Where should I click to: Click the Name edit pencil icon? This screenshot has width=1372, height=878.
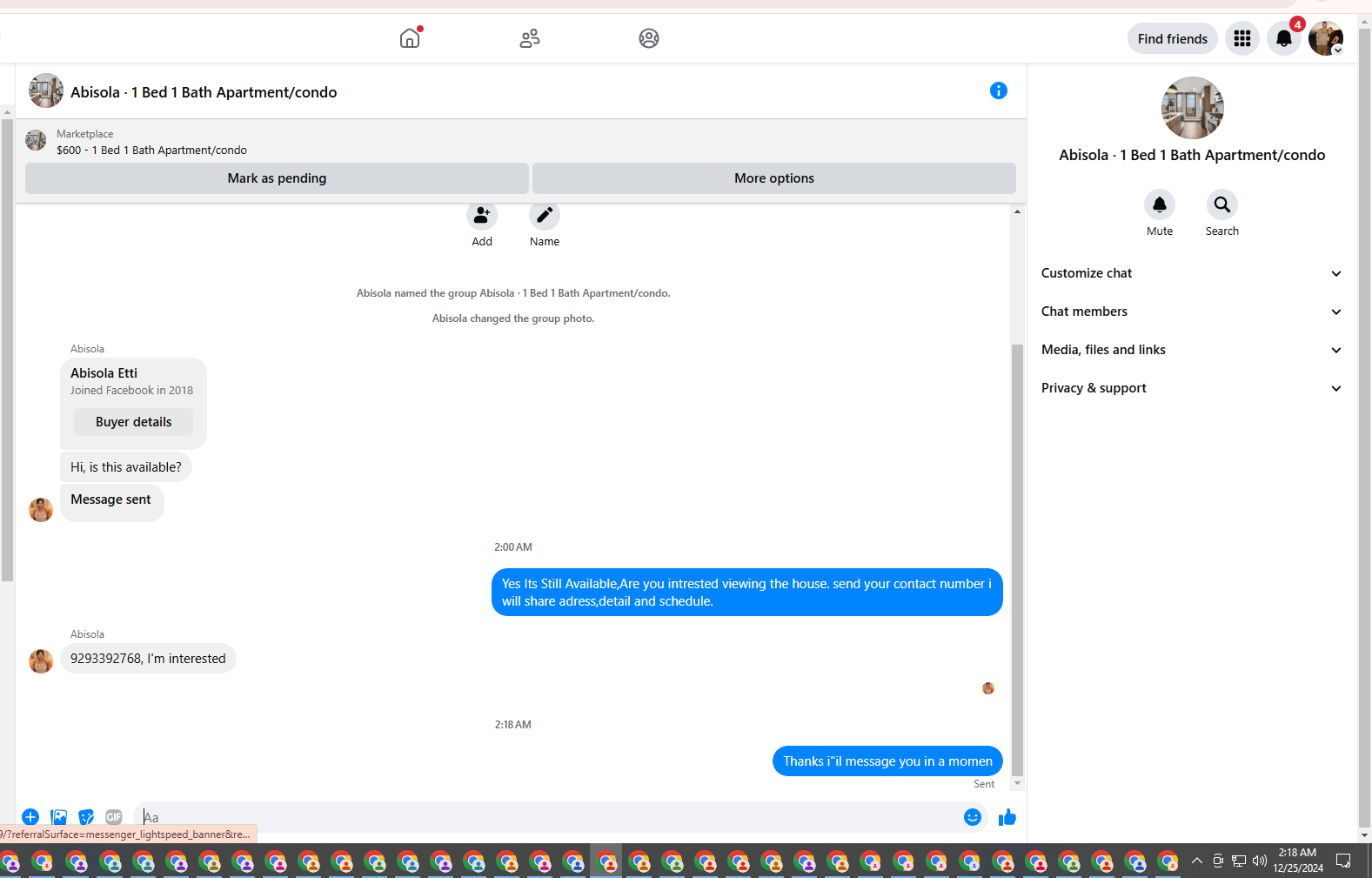click(545, 215)
